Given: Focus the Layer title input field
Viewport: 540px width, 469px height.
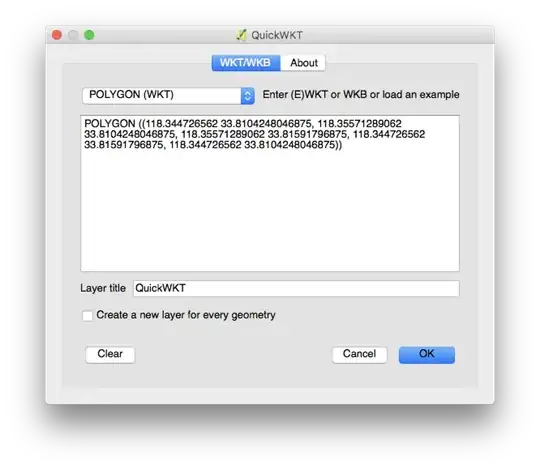Looking at the screenshot, I should [296, 288].
